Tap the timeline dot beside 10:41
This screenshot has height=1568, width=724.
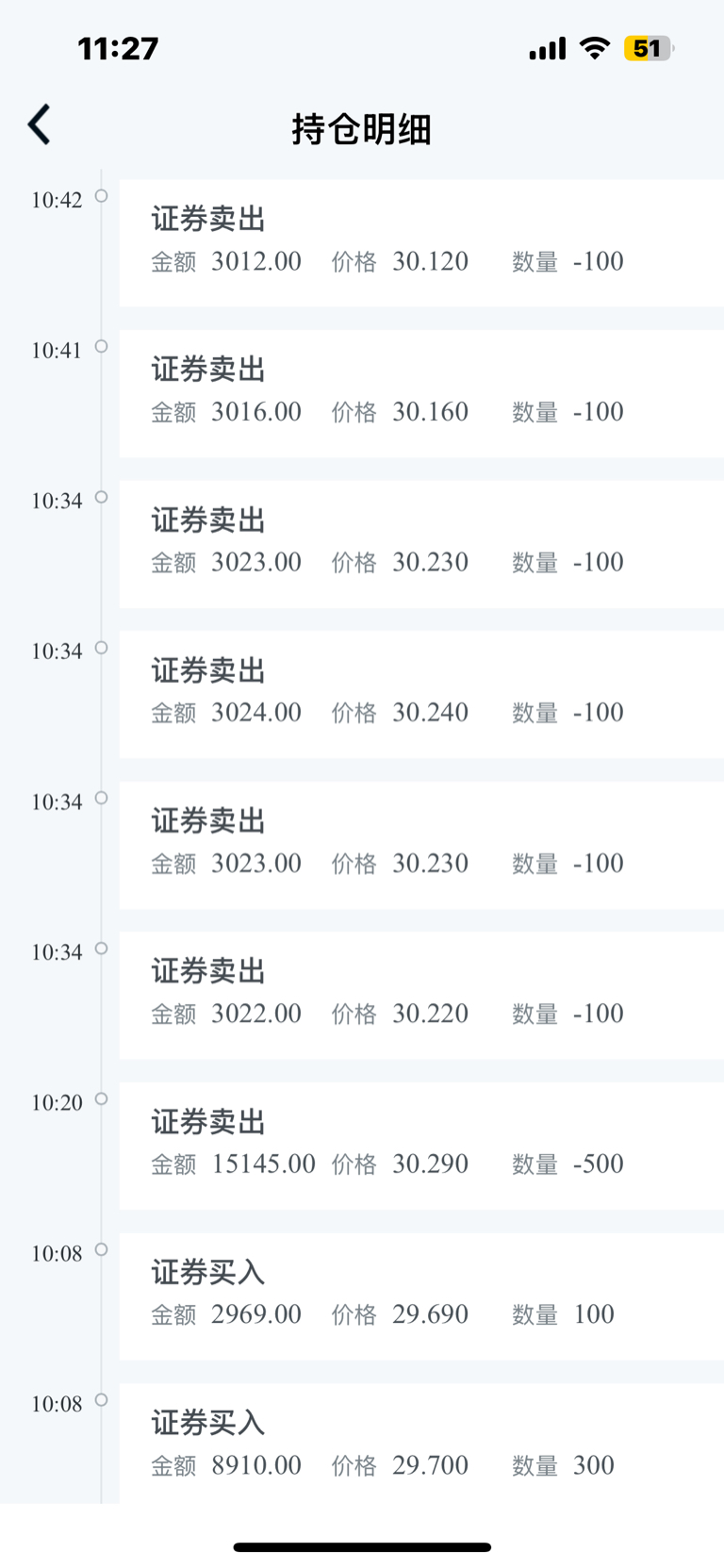[101, 347]
